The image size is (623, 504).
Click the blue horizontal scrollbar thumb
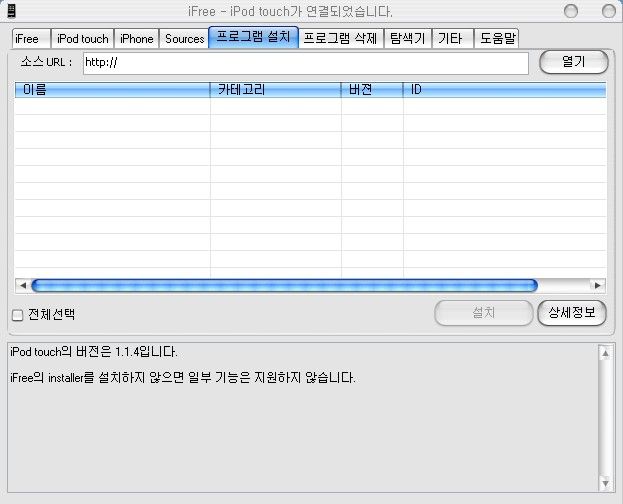click(284, 285)
